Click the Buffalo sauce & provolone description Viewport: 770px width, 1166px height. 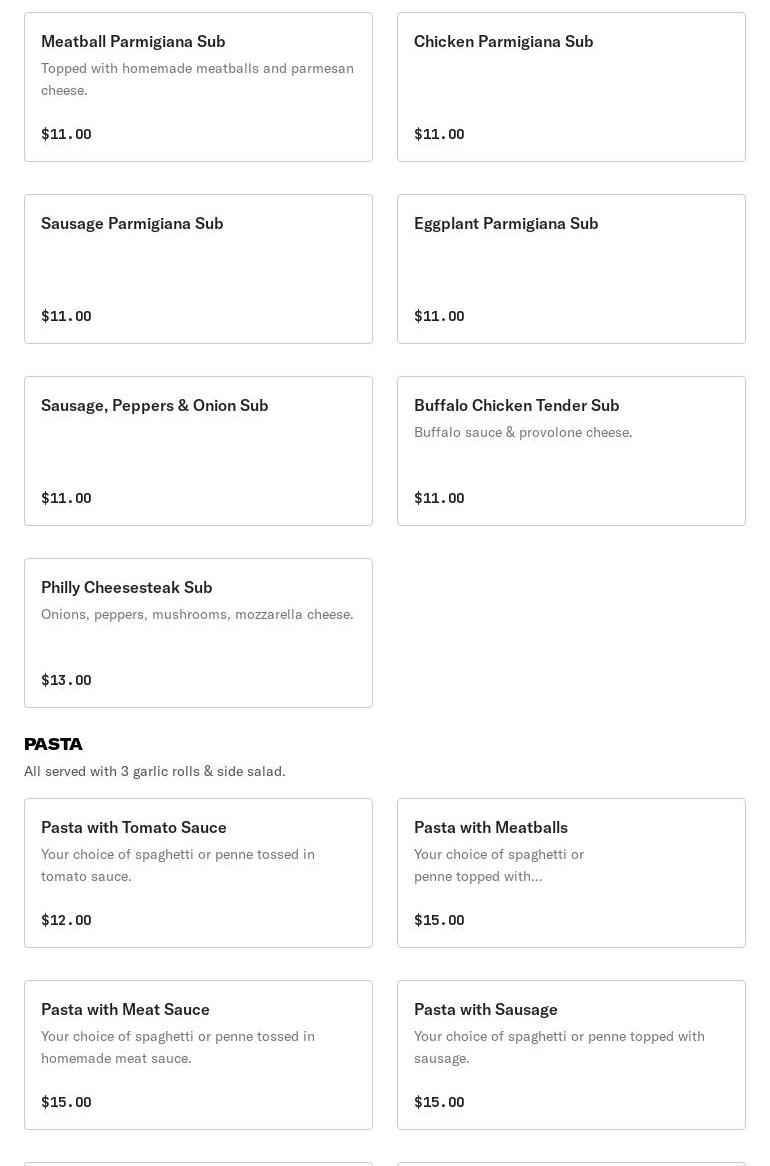pyautogui.click(x=523, y=432)
